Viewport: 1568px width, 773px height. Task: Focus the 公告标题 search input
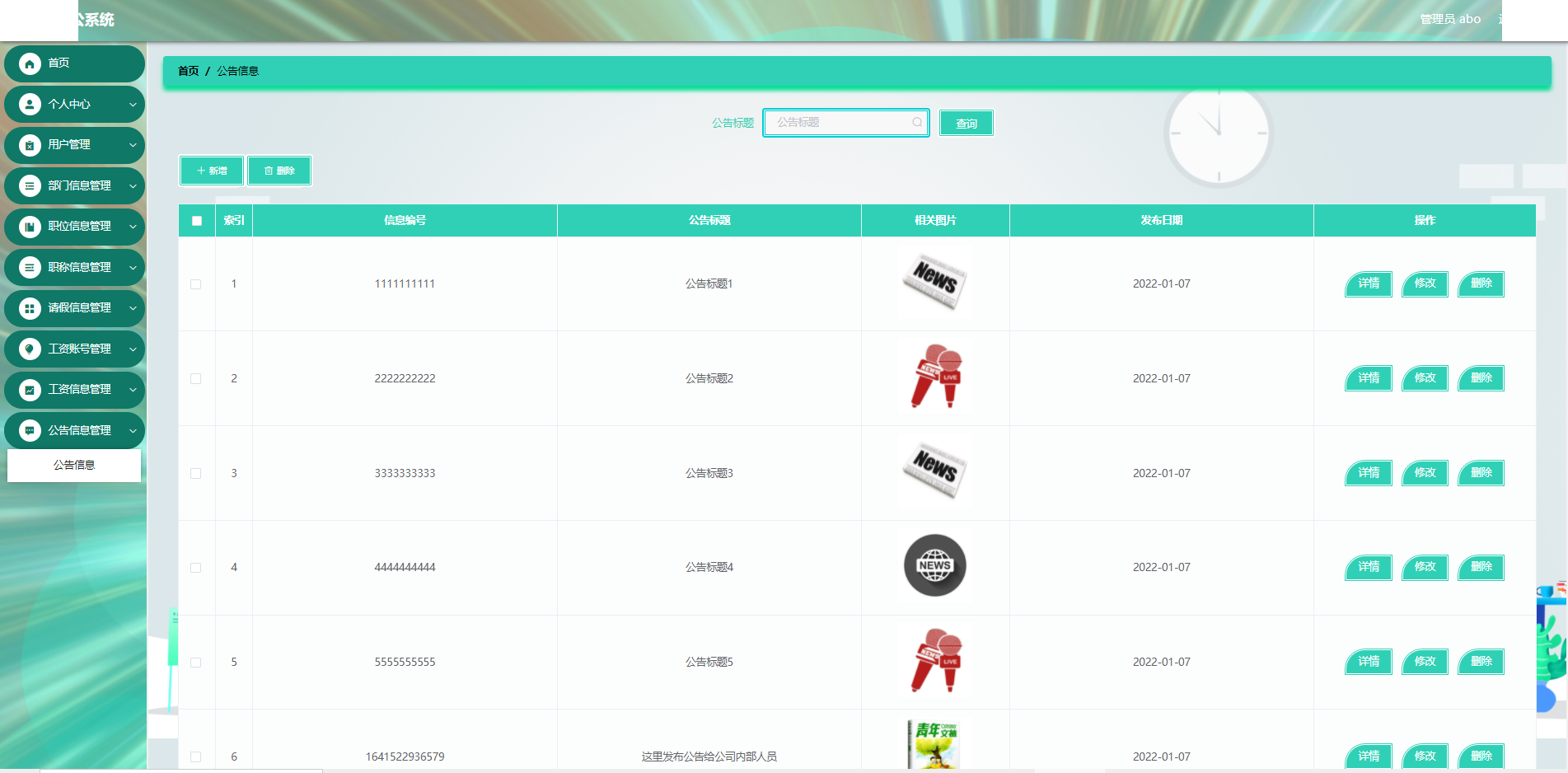(x=846, y=123)
